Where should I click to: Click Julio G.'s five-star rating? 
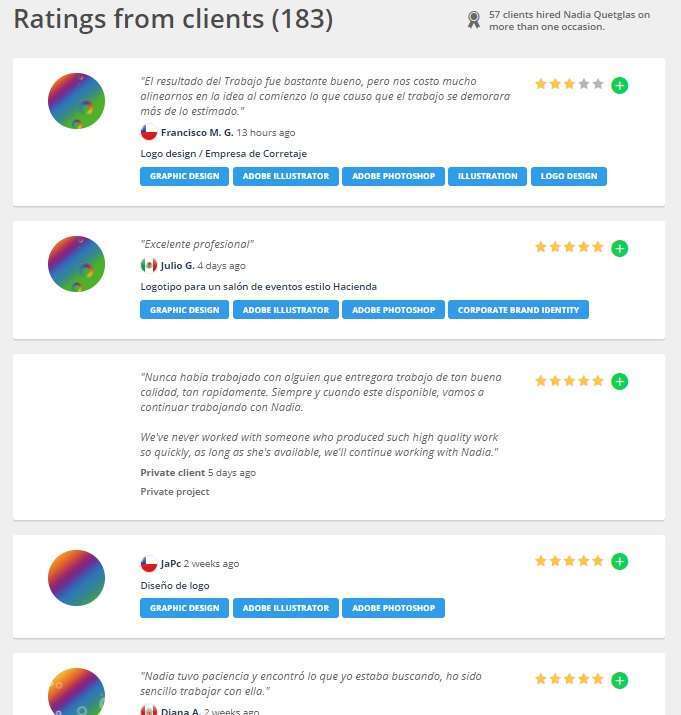tap(569, 247)
